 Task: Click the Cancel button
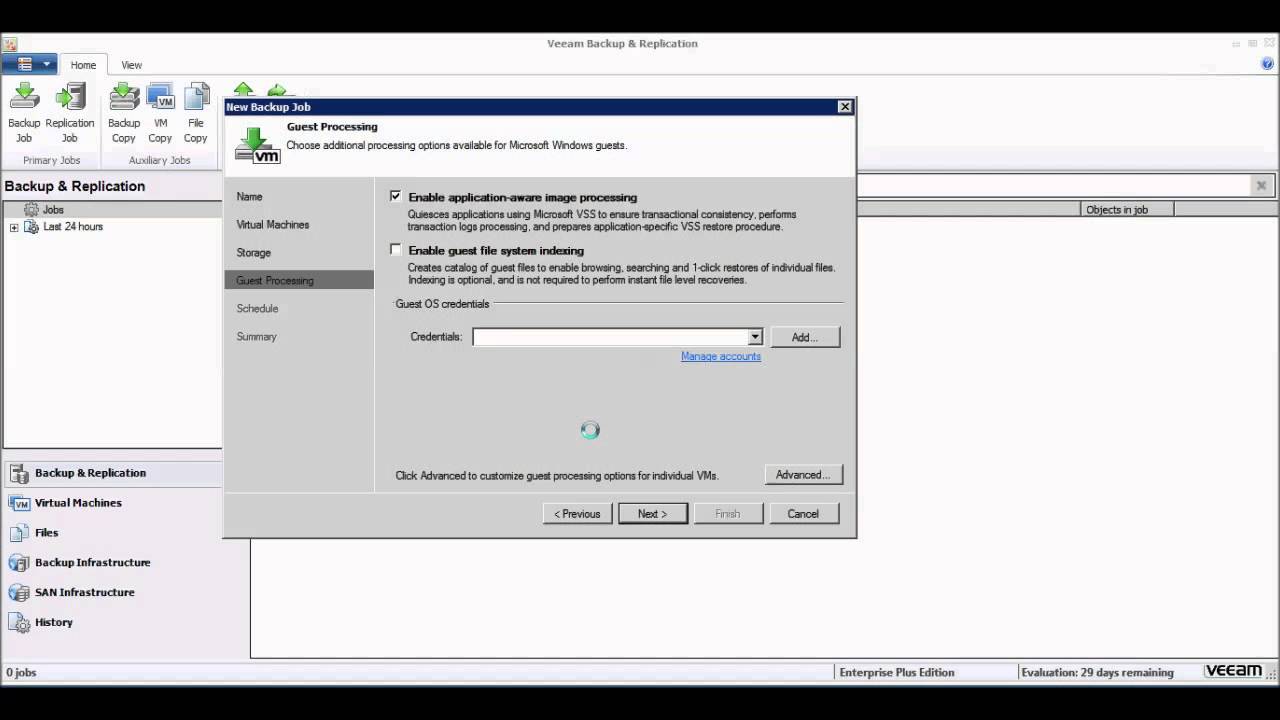point(803,514)
